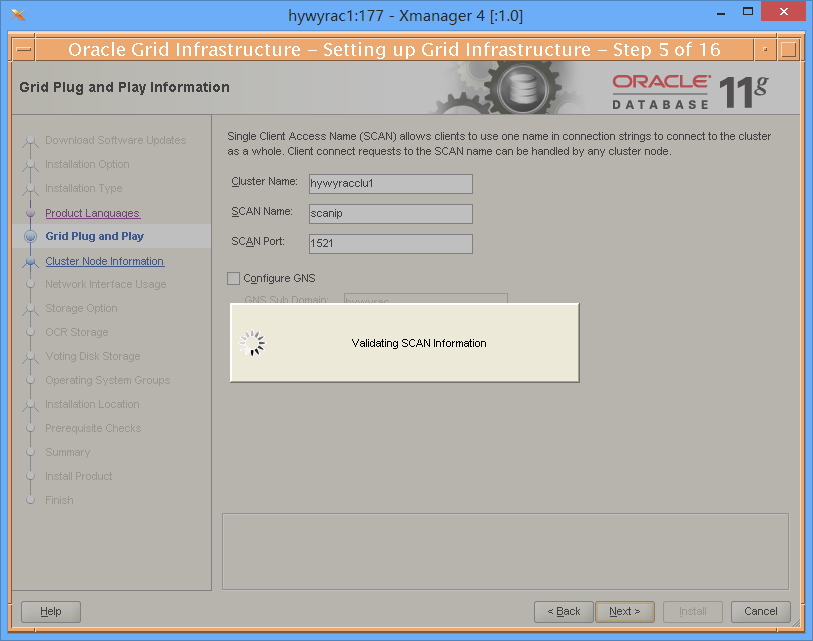Click the Xmanager app icon in title bar
This screenshot has height=641, width=813.
18,15
